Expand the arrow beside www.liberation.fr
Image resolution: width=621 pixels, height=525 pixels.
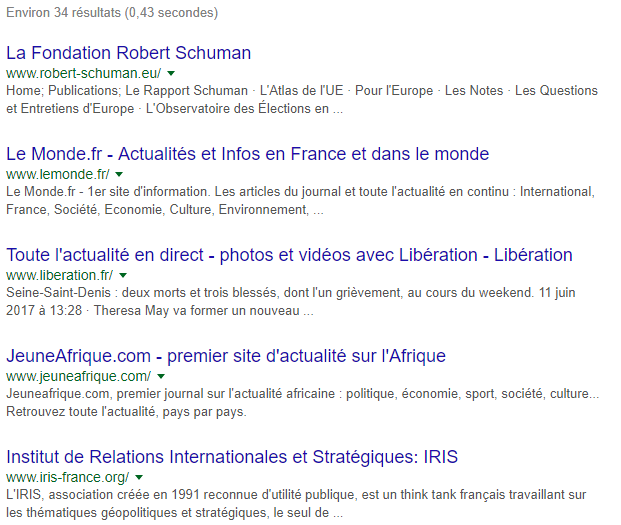[123, 275]
